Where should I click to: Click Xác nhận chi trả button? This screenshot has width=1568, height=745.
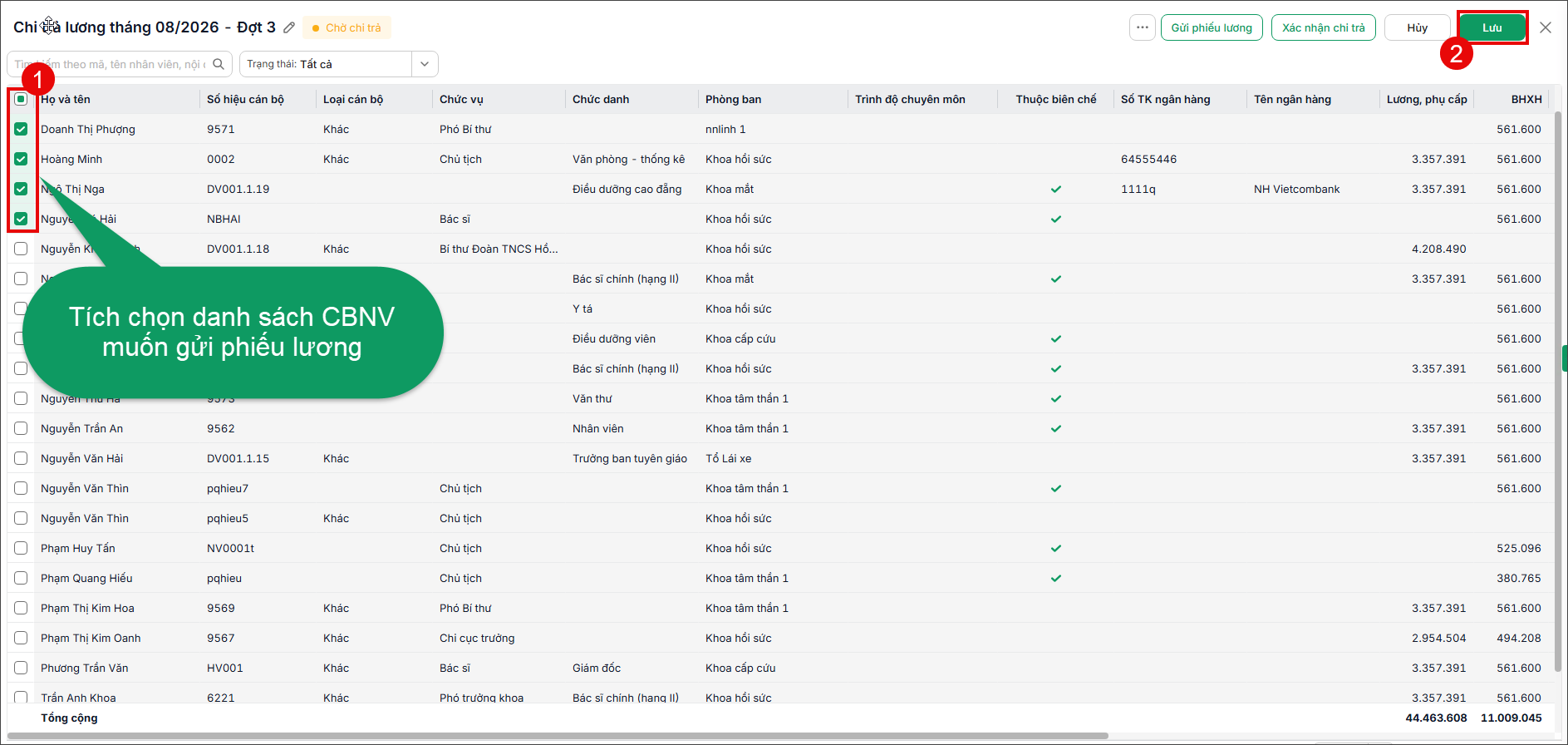click(1324, 27)
